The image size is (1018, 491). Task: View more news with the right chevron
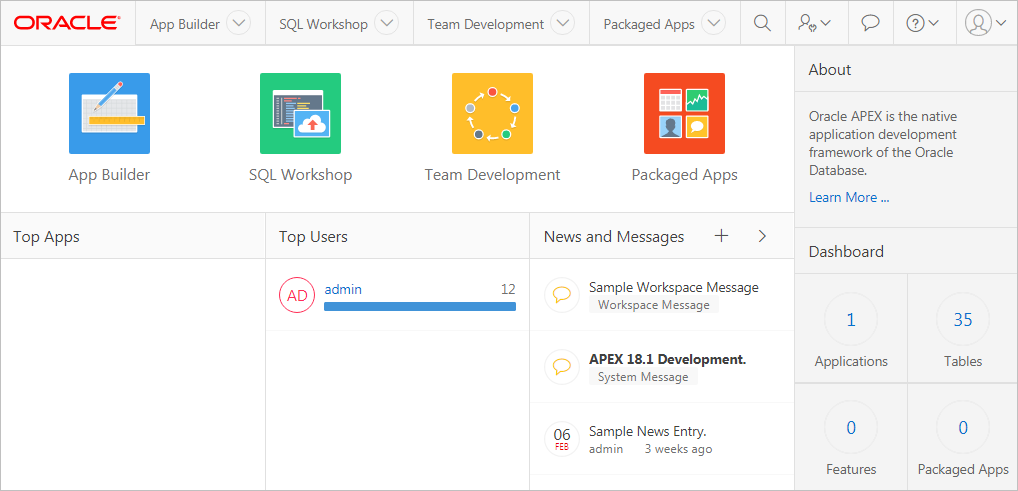click(x=762, y=236)
